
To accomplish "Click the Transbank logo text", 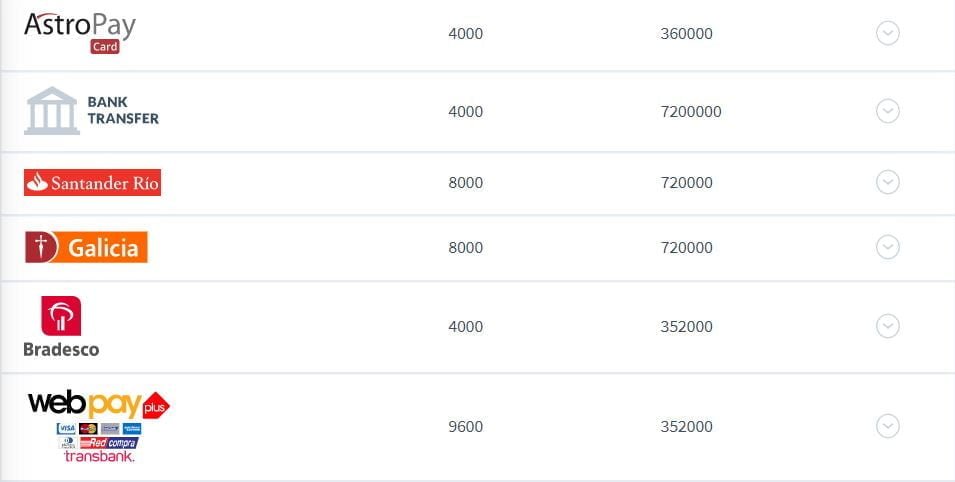I will [x=99, y=456].
